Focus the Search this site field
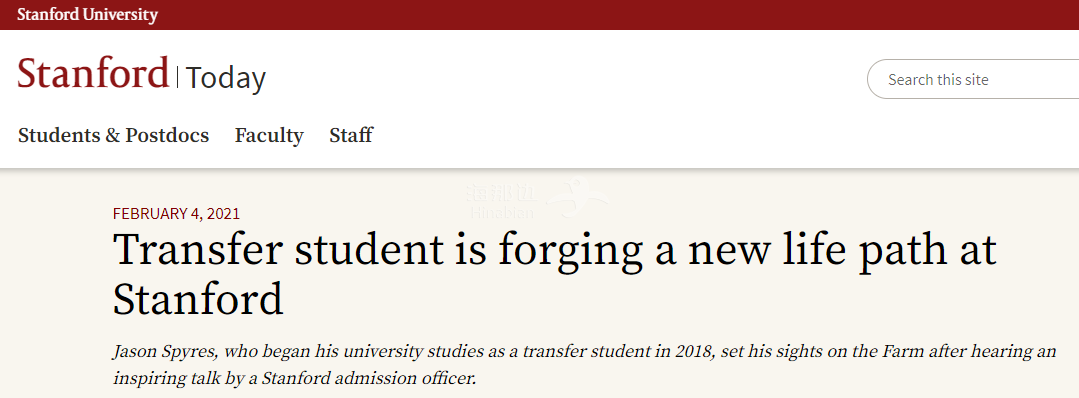Viewport: 1079px width, 398px height. (972, 79)
